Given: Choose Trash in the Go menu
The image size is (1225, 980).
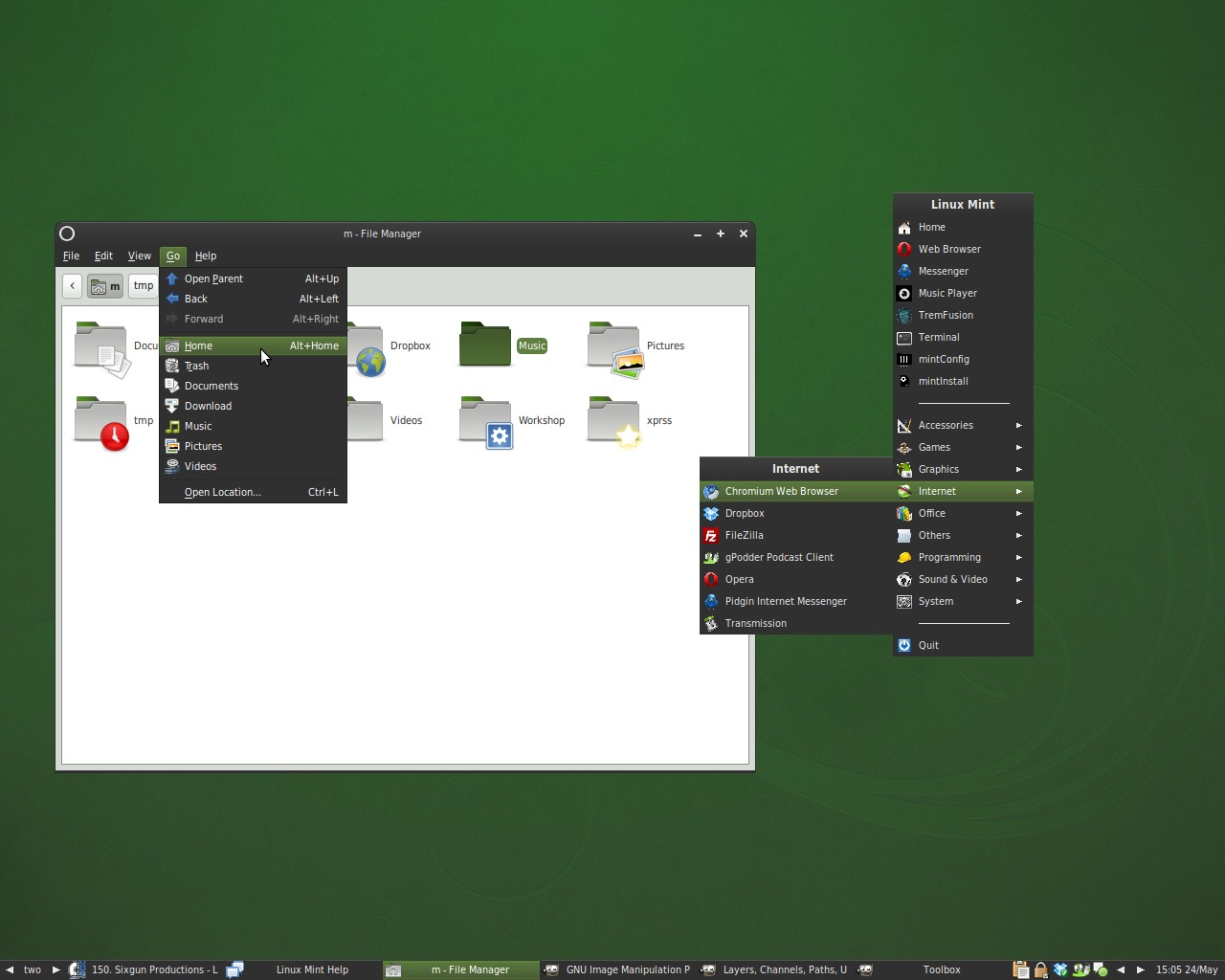Looking at the screenshot, I should (x=253, y=366).
